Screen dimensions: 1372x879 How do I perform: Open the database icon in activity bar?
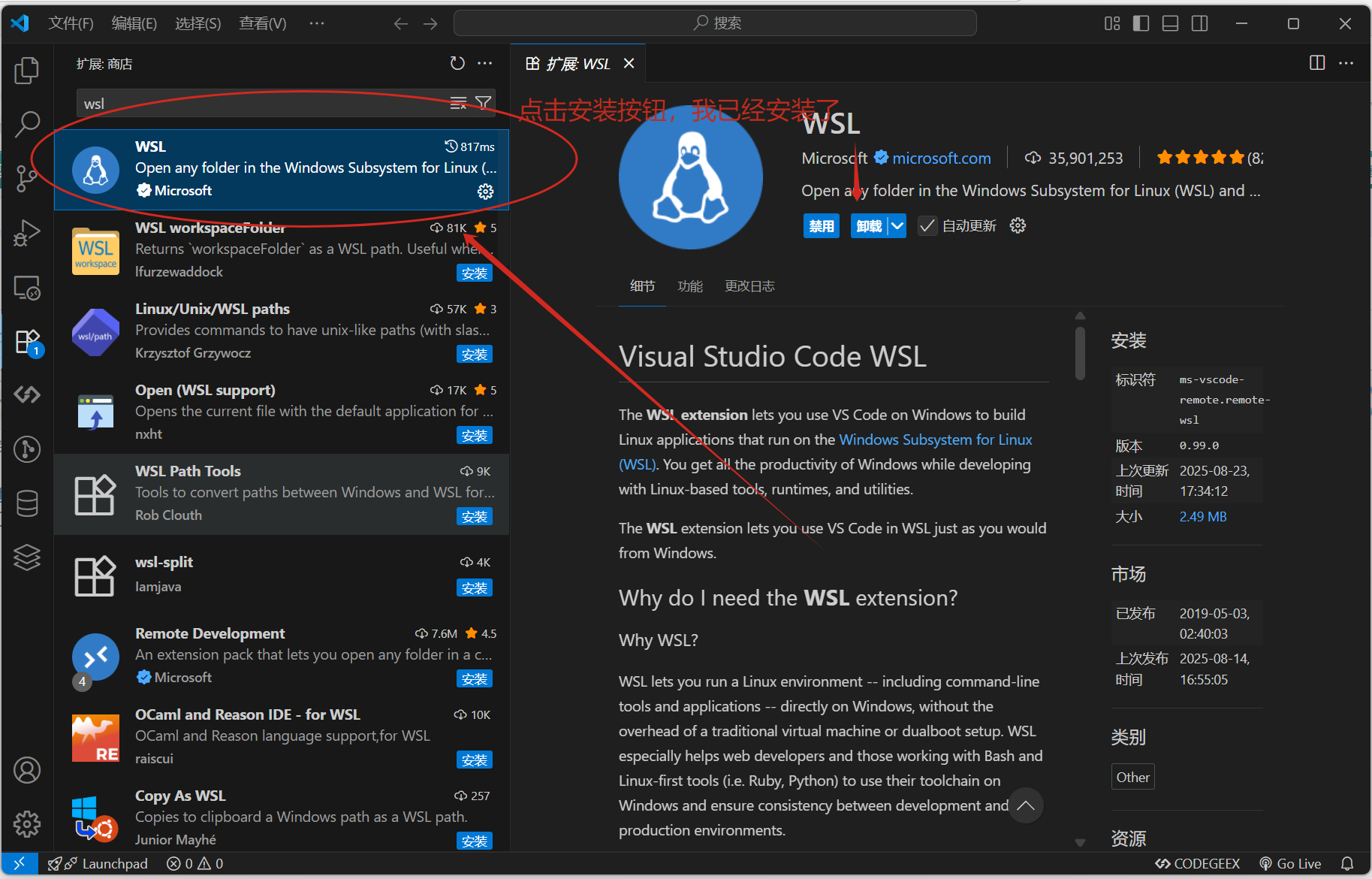(x=27, y=503)
